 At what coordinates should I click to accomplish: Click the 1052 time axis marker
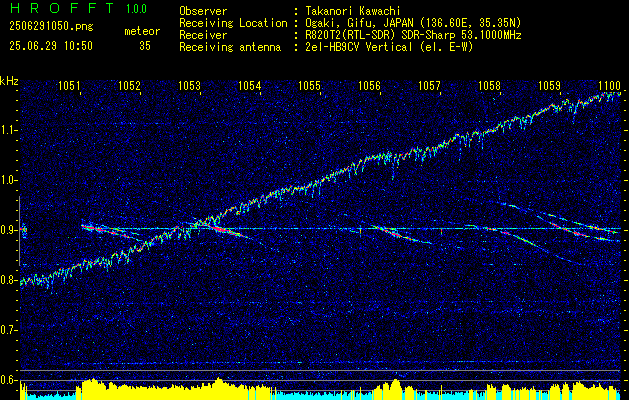tap(130, 86)
